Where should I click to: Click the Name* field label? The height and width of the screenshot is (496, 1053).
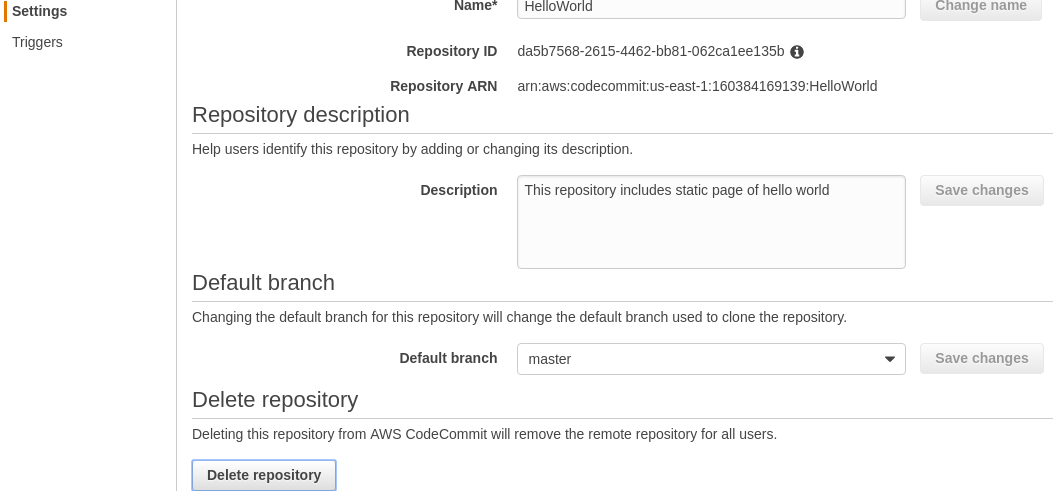(x=475, y=6)
